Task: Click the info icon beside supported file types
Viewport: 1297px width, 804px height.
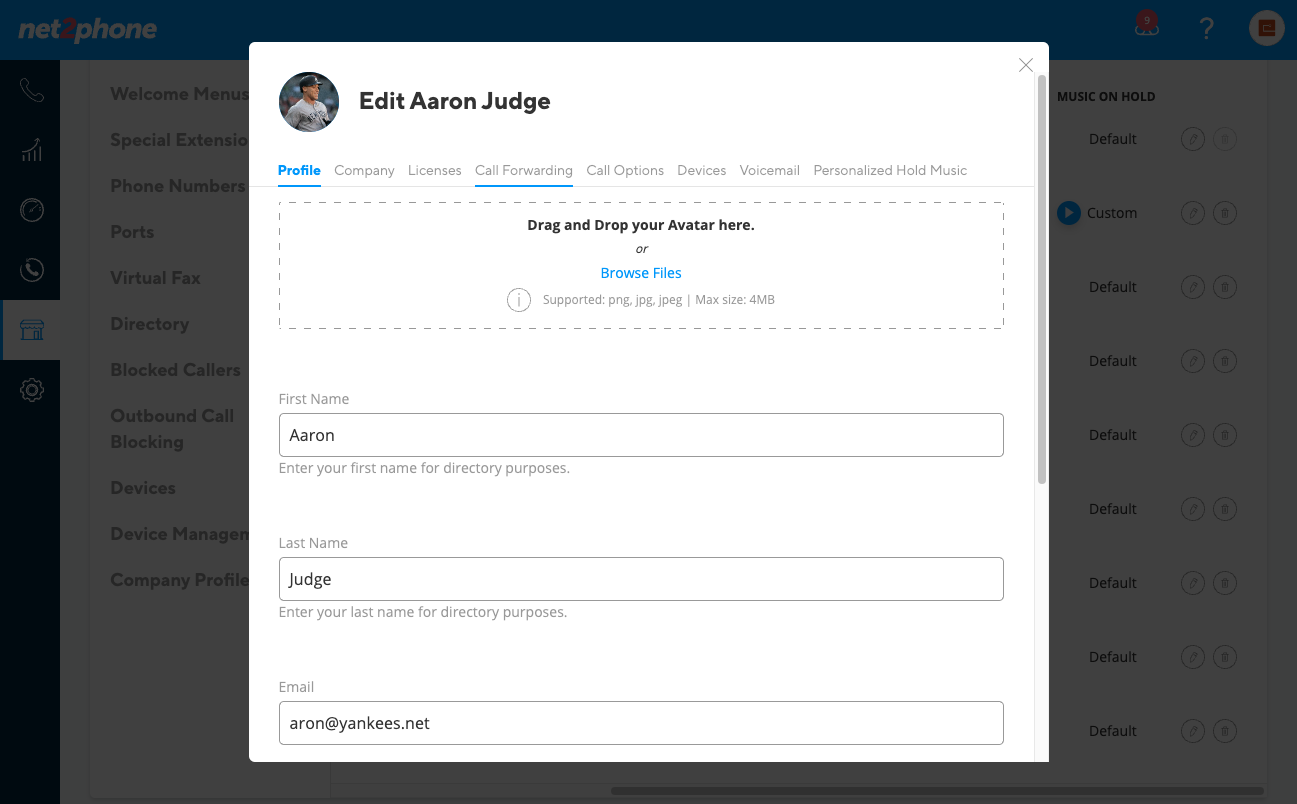Action: coord(518,300)
